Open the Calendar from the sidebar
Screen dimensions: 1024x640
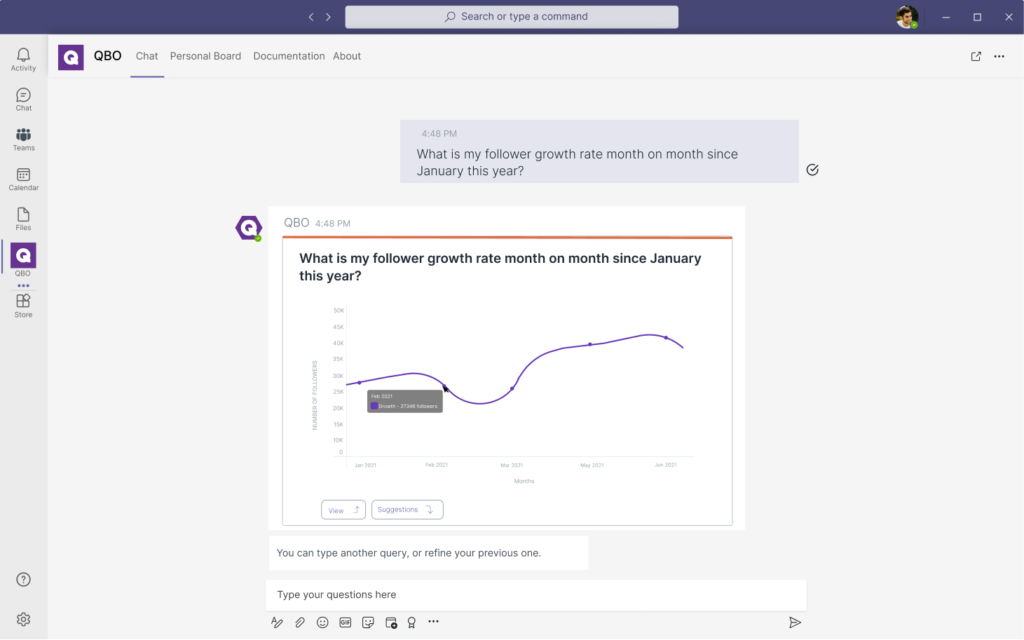pos(23,179)
